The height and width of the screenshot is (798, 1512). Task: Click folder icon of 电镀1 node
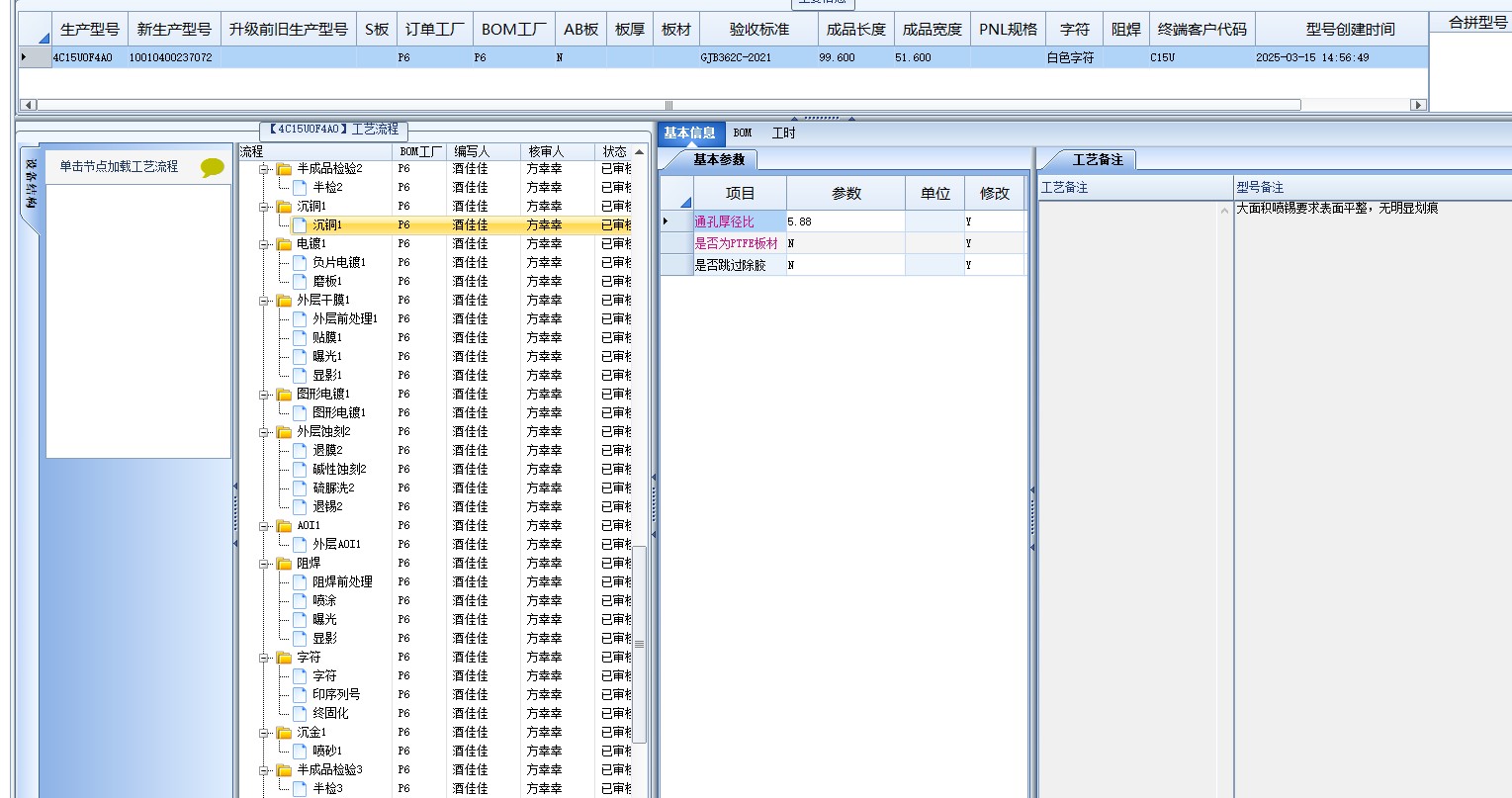tap(284, 244)
